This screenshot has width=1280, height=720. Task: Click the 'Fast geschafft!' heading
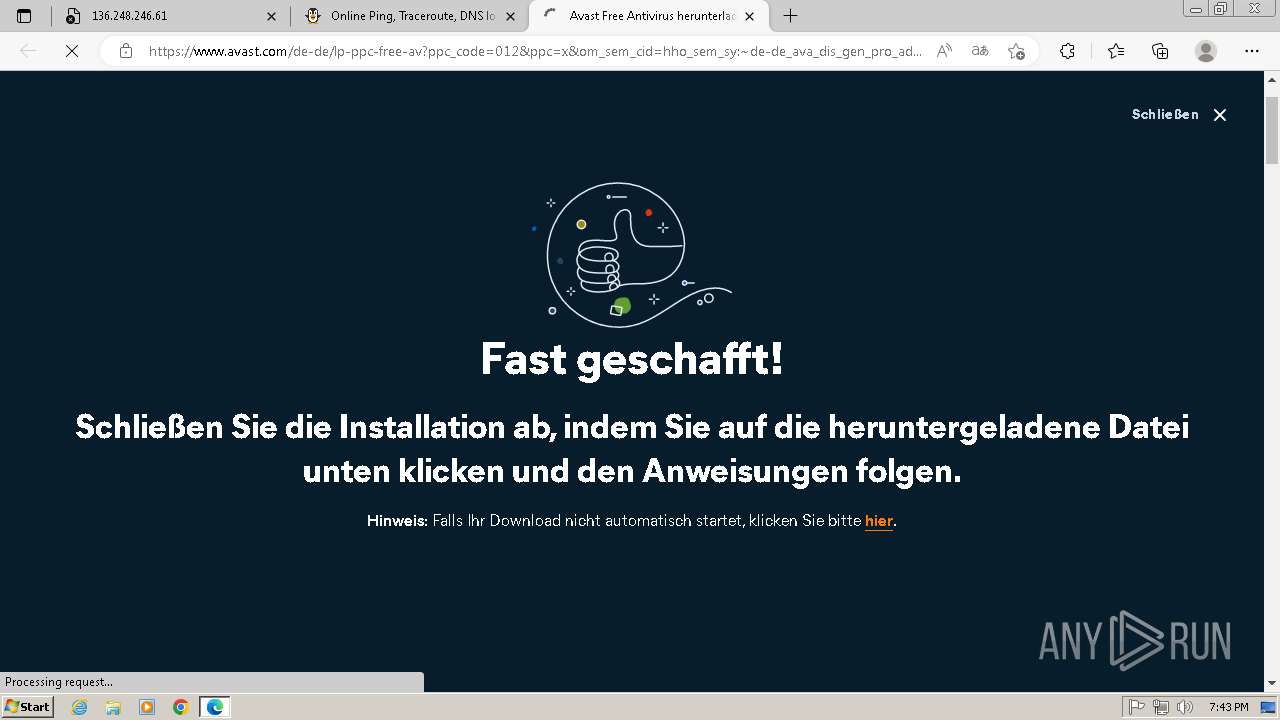click(632, 359)
